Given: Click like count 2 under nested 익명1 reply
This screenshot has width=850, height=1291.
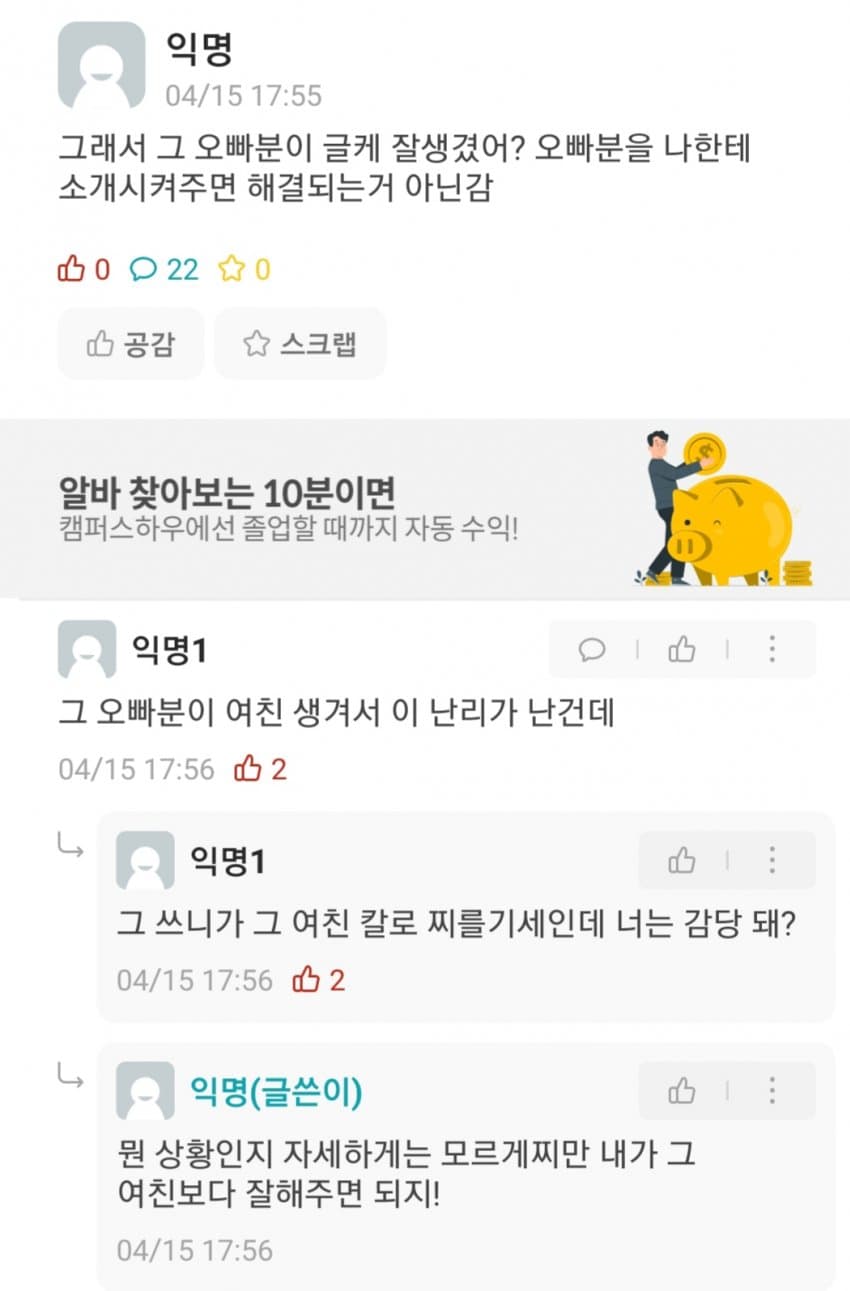Looking at the screenshot, I should (x=319, y=980).
